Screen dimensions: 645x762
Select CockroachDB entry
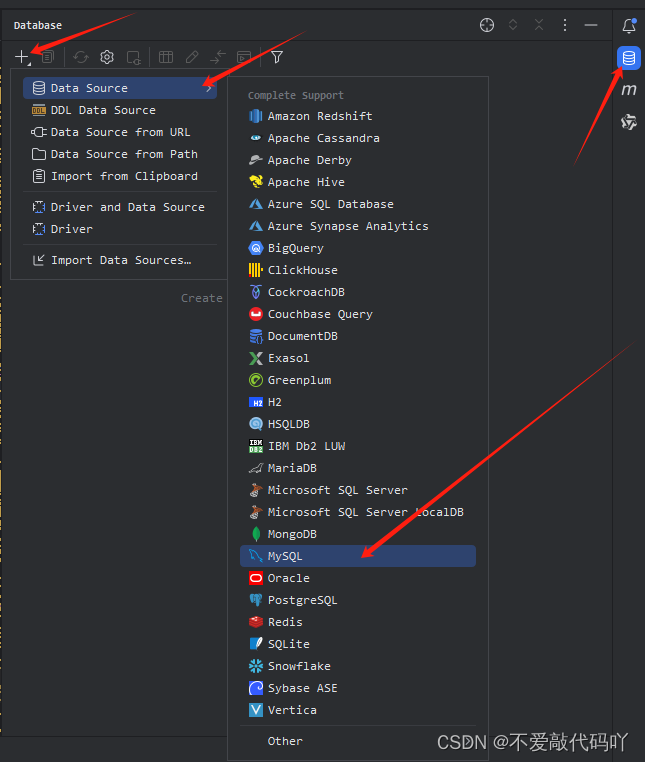coord(358,292)
